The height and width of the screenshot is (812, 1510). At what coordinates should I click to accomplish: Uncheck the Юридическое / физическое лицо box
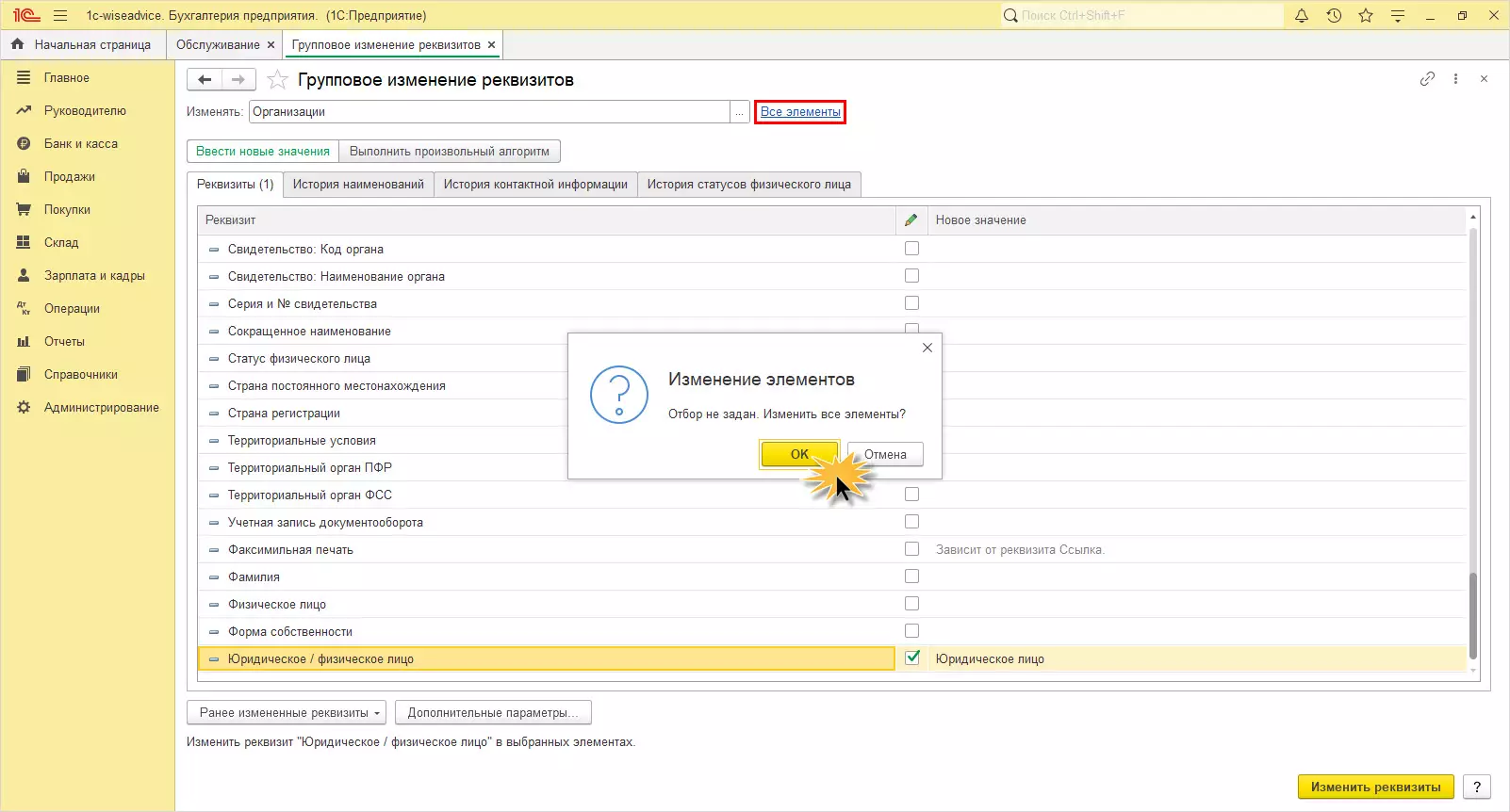pyautogui.click(x=911, y=658)
